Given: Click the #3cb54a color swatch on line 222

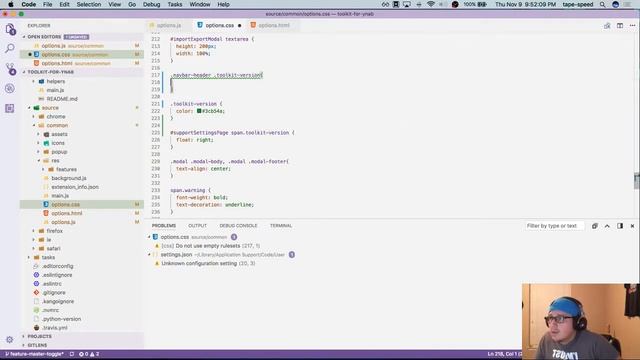Looking at the screenshot, I should click(x=199, y=111).
